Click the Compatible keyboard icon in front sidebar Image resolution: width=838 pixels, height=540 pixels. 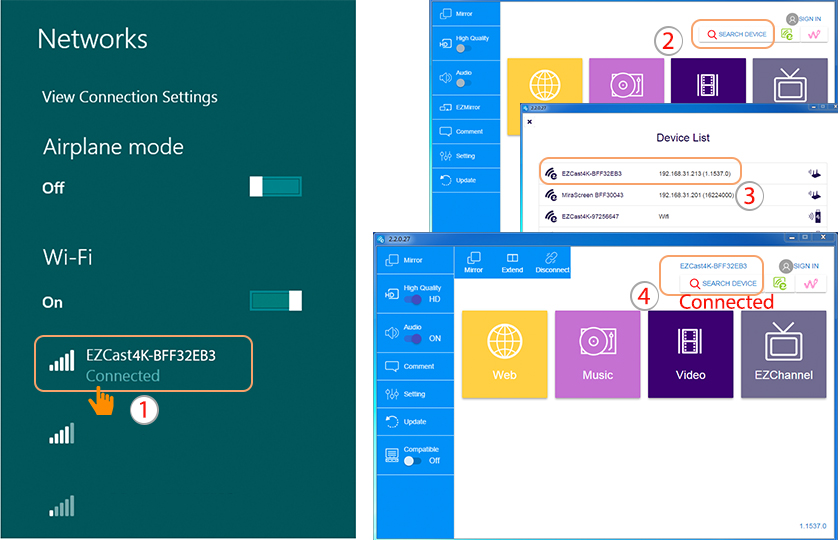point(392,455)
